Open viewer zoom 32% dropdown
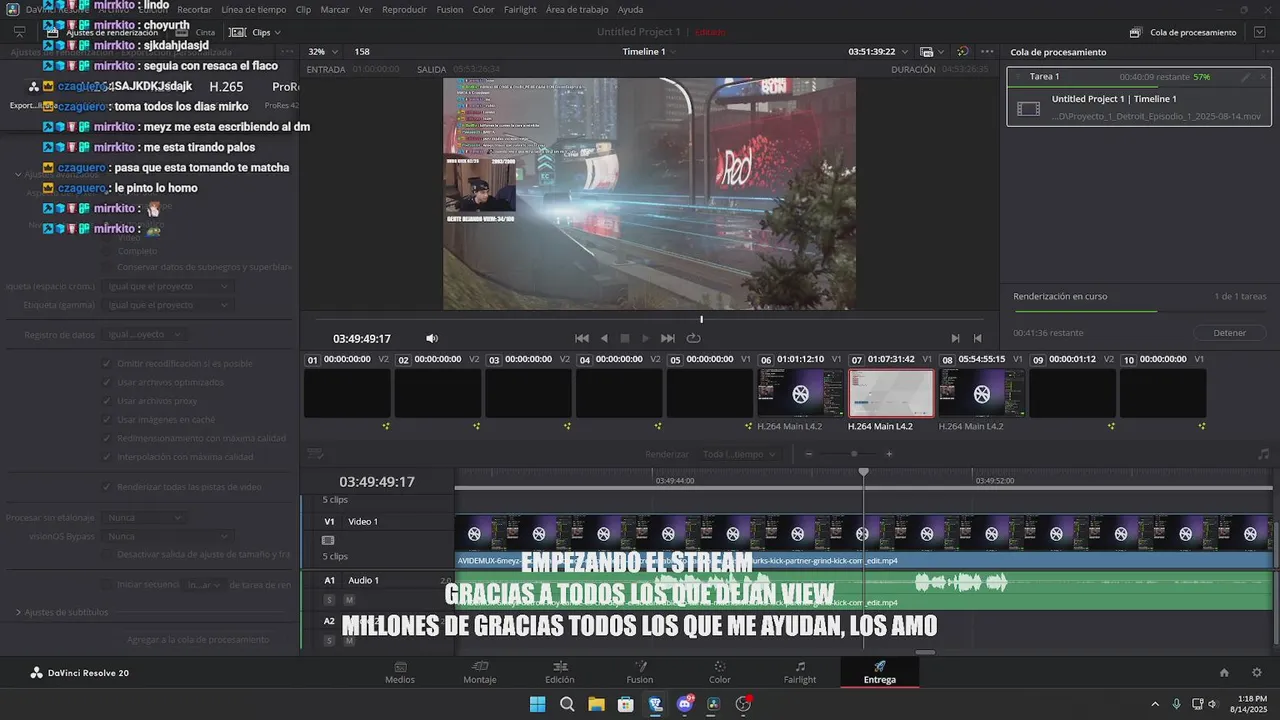 (x=322, y=51)
